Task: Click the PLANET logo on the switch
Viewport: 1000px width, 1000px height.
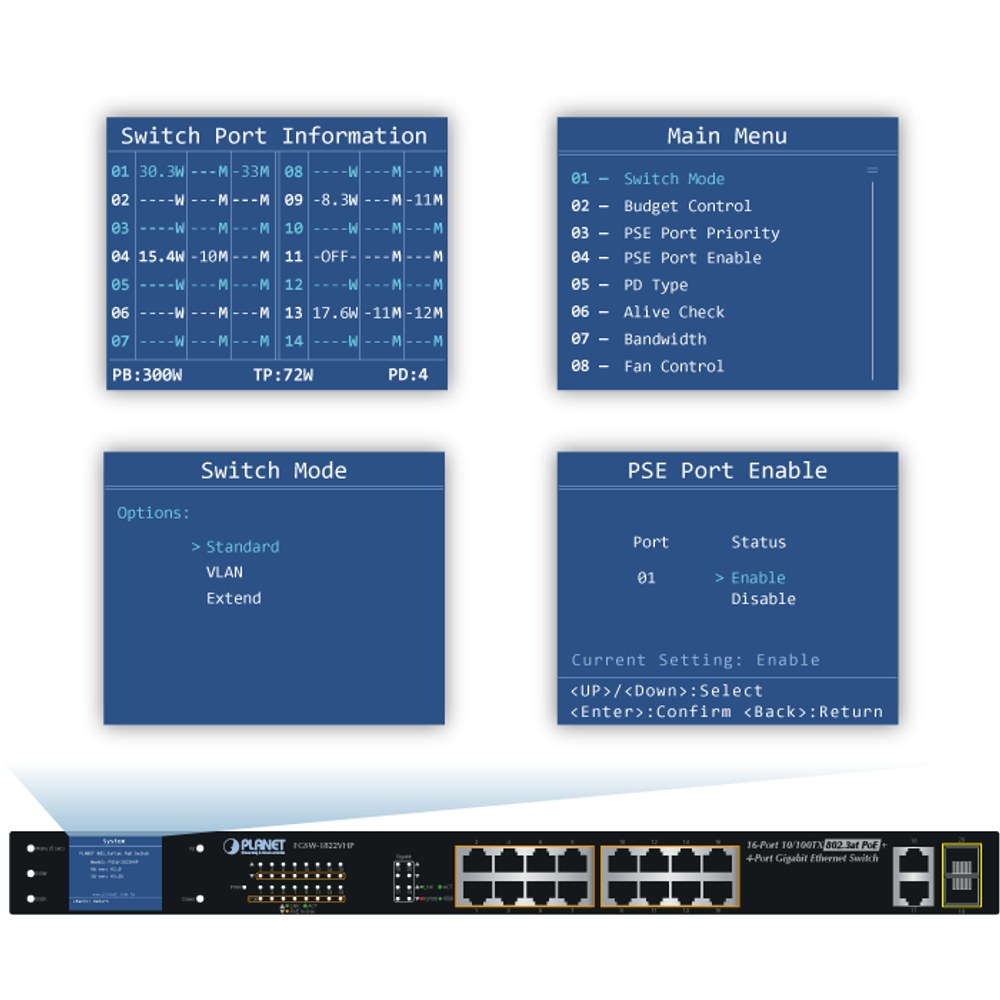Action: [254, 846]
